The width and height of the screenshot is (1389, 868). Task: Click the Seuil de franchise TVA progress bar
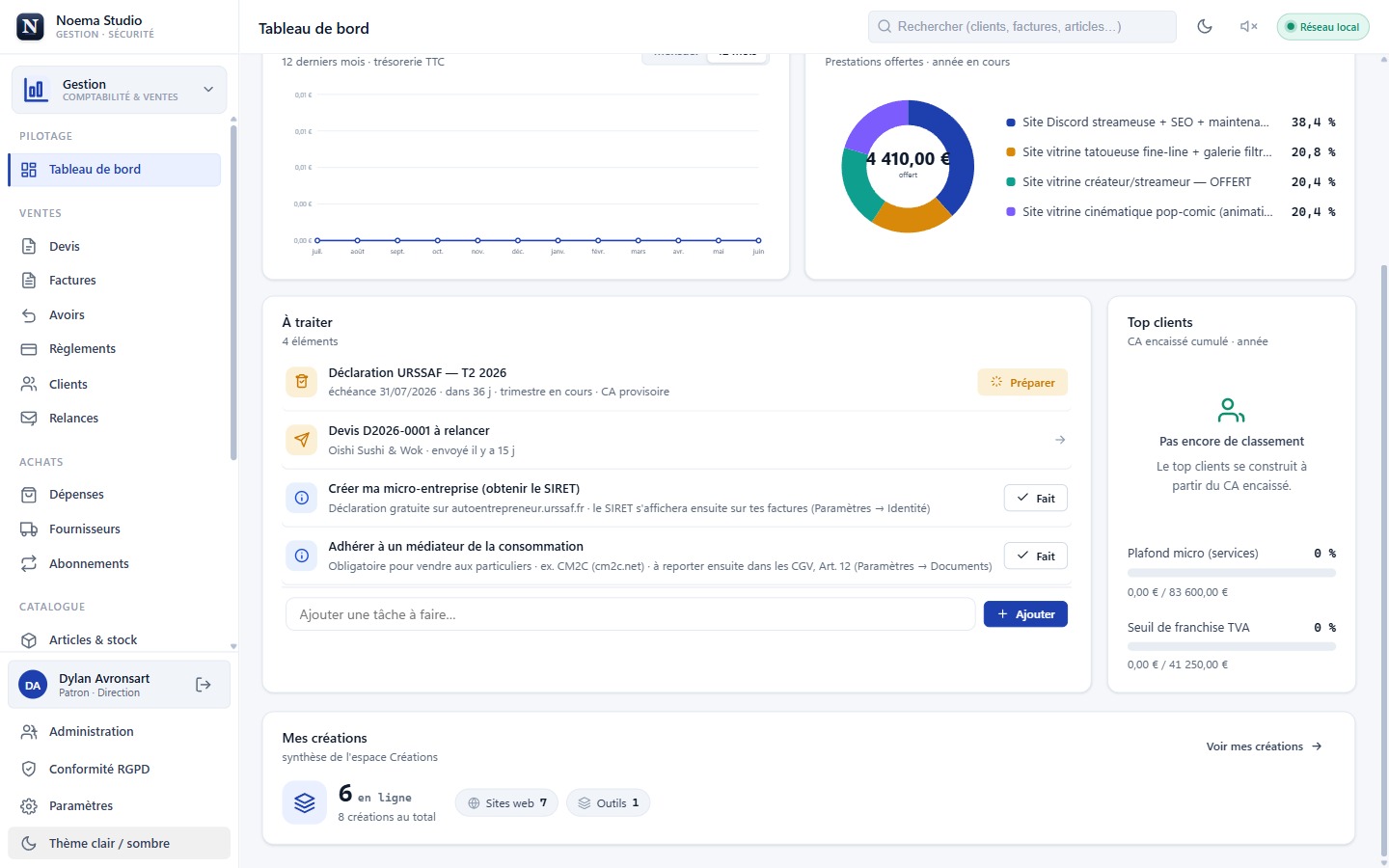click(x=1231, y=647)
